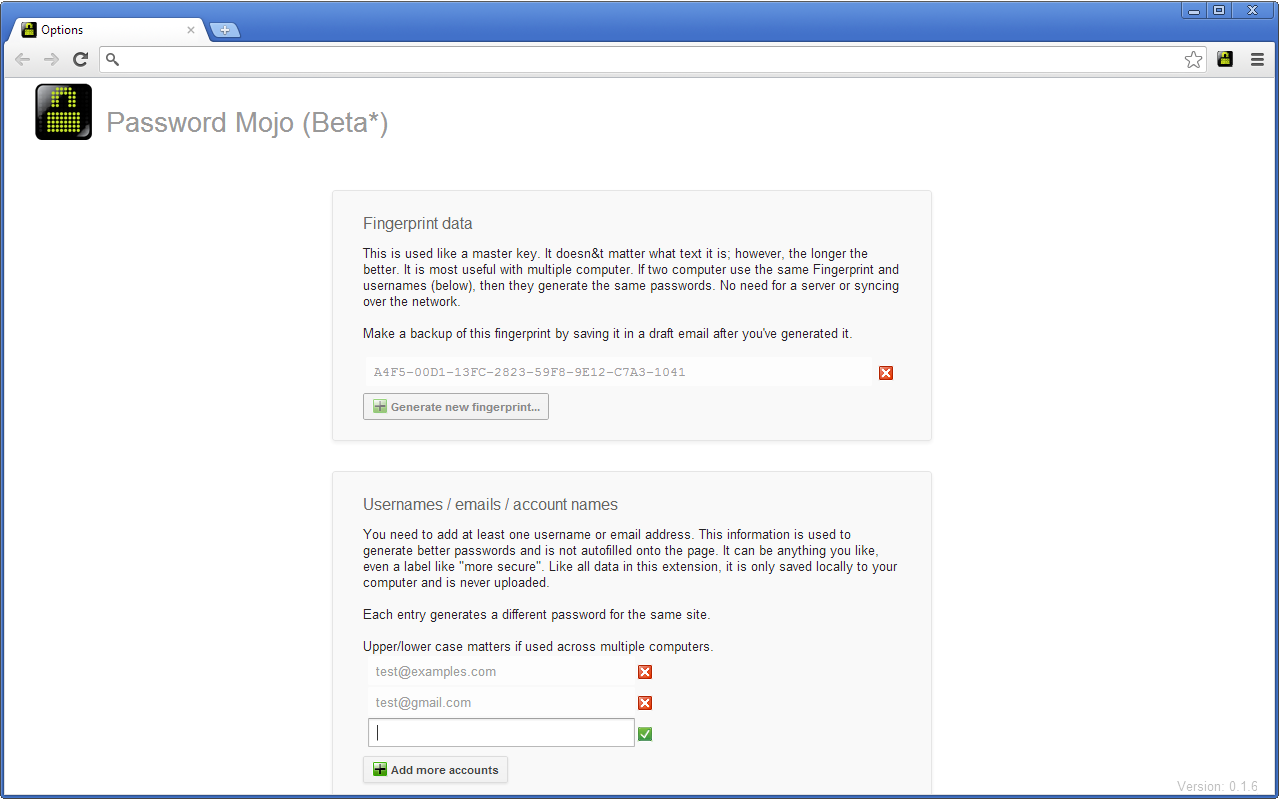The image size is (1280, 800).
Task: Open the Password Mojo extension toolbar icon
Action: pos(1225,59)
